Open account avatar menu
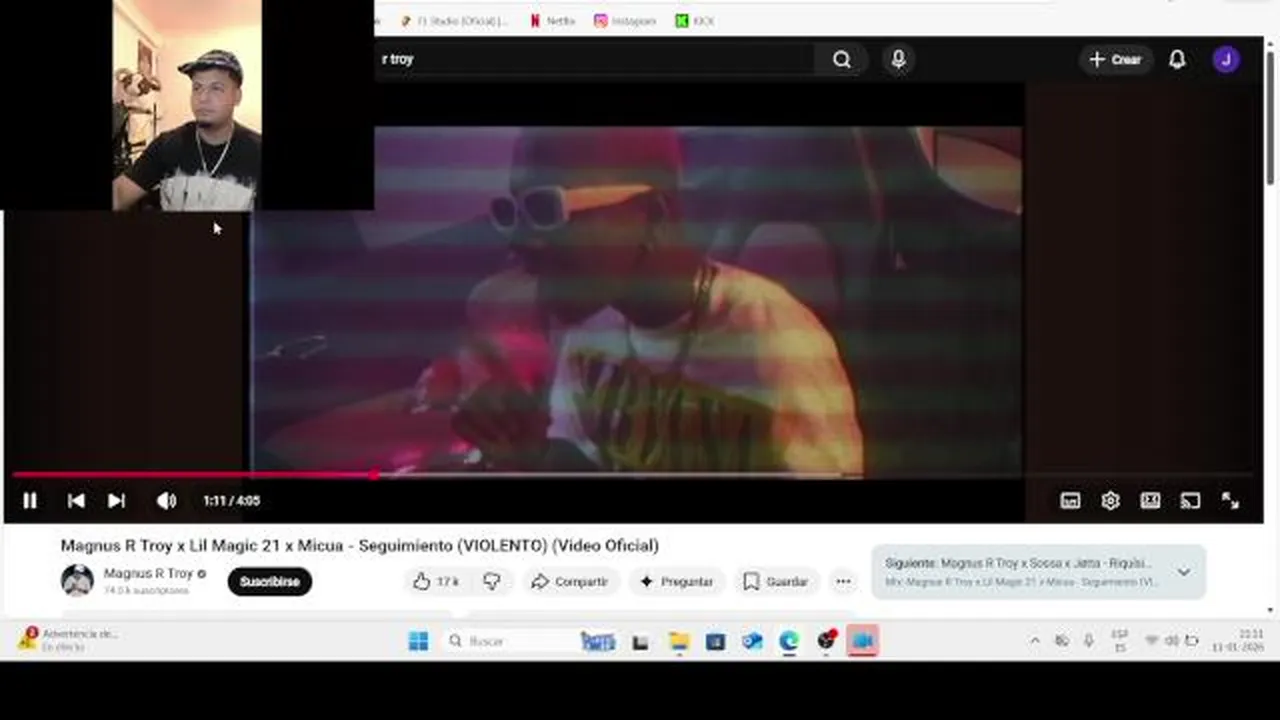This screenshot has width=1280, height=720. [x=1226, y=60]
